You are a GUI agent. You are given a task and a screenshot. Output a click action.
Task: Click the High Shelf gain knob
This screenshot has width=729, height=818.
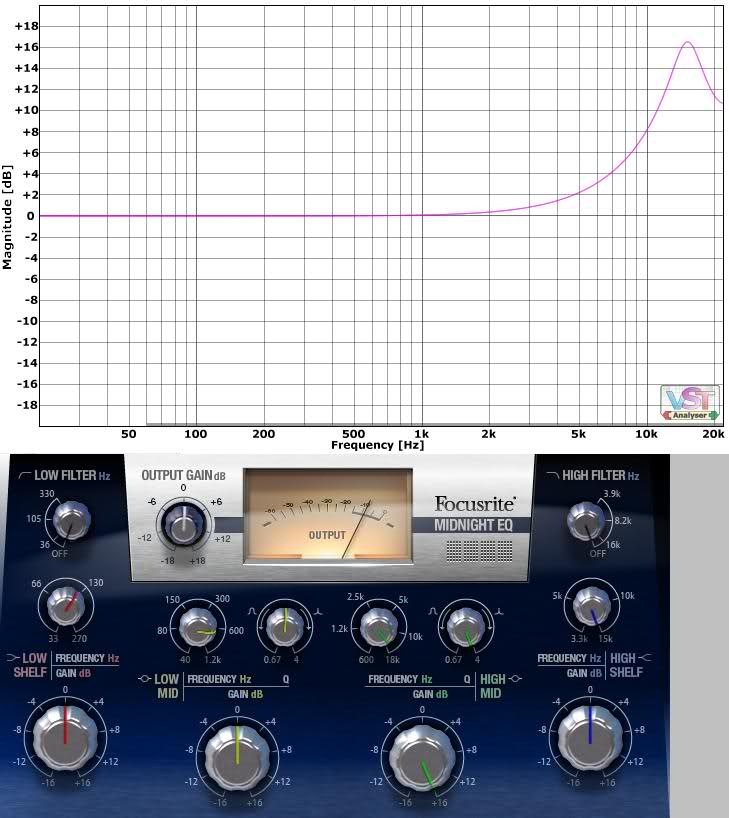click(x=590, y=737)
